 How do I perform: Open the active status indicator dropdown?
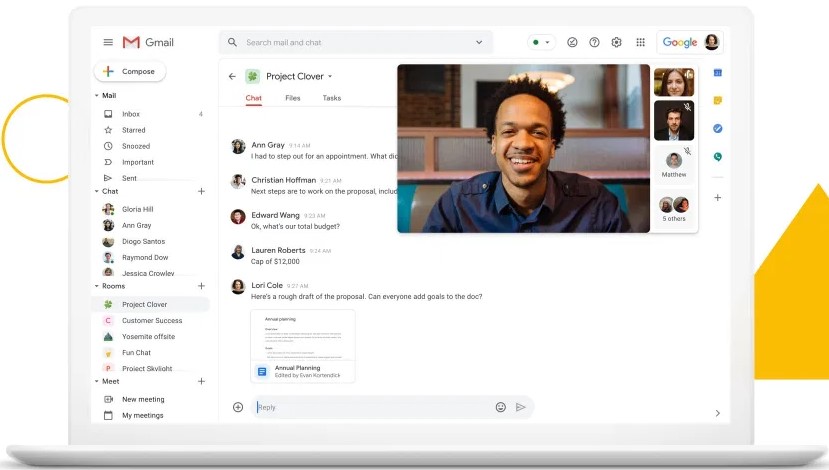click(541, 42)
